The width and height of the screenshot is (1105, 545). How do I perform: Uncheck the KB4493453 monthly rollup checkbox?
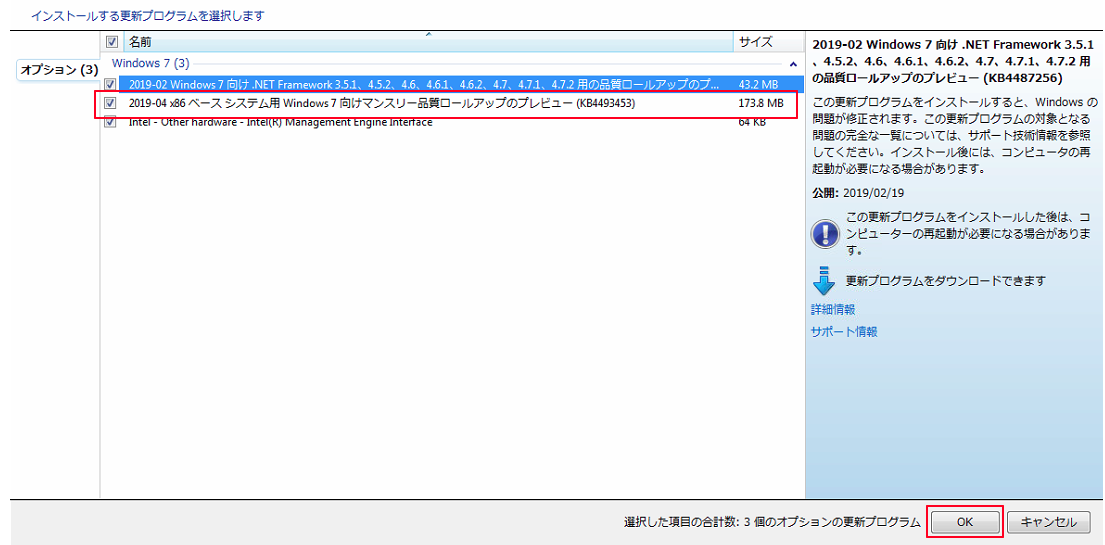(111, 103)
